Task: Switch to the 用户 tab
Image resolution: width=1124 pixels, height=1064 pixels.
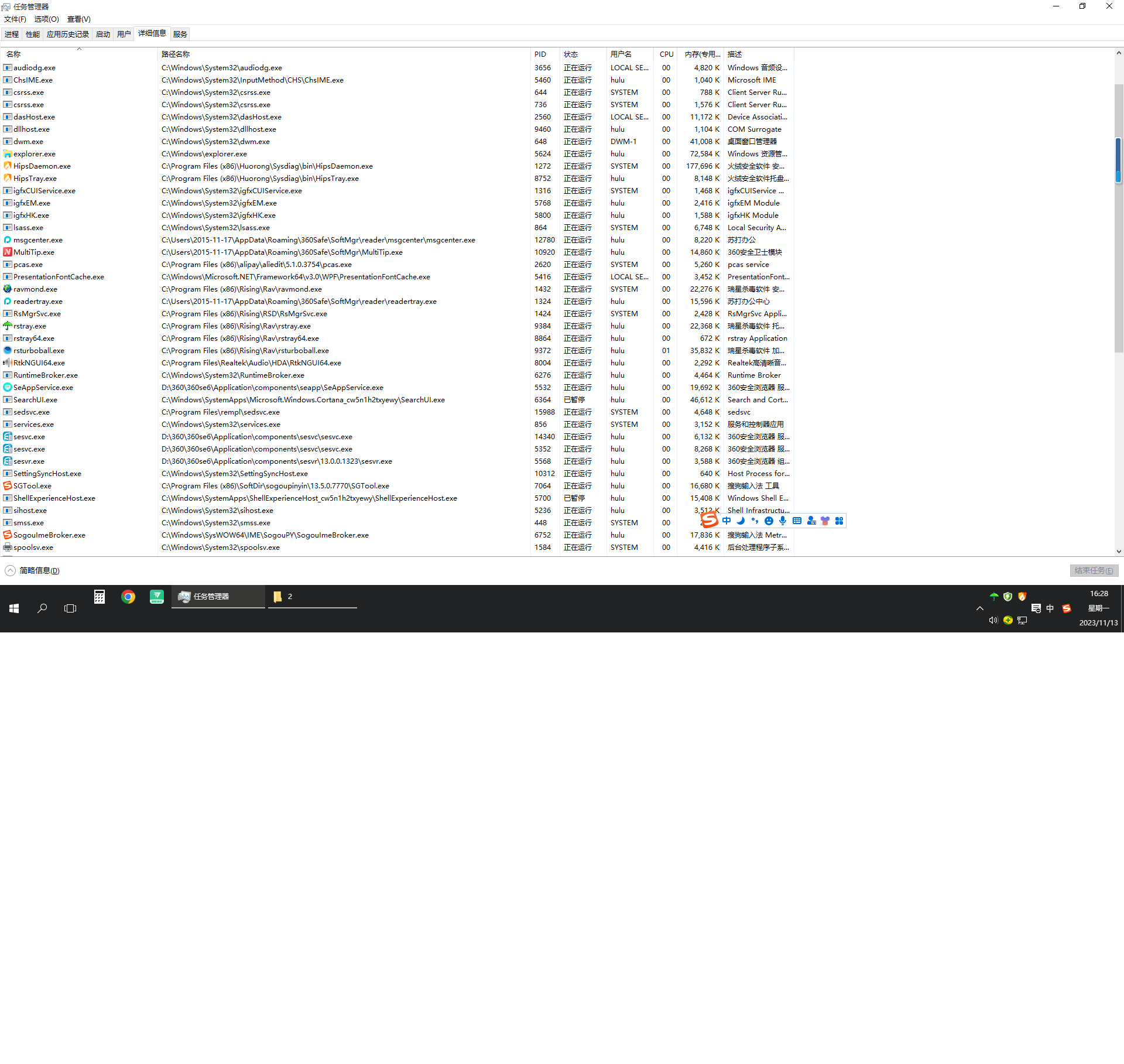Action: (124, 35)
